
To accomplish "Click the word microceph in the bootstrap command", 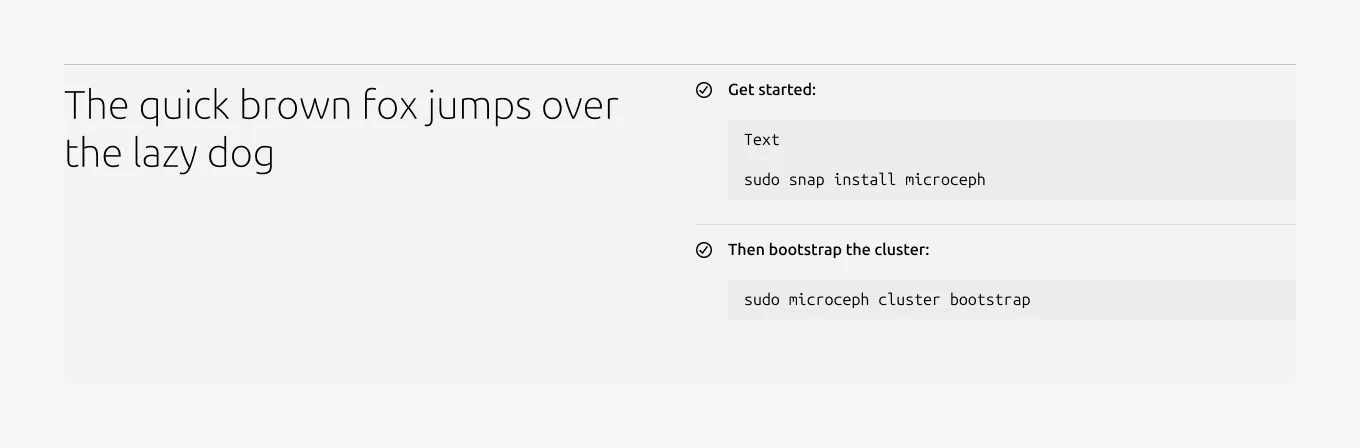I will pyautogui.click(x=829, y=300).
